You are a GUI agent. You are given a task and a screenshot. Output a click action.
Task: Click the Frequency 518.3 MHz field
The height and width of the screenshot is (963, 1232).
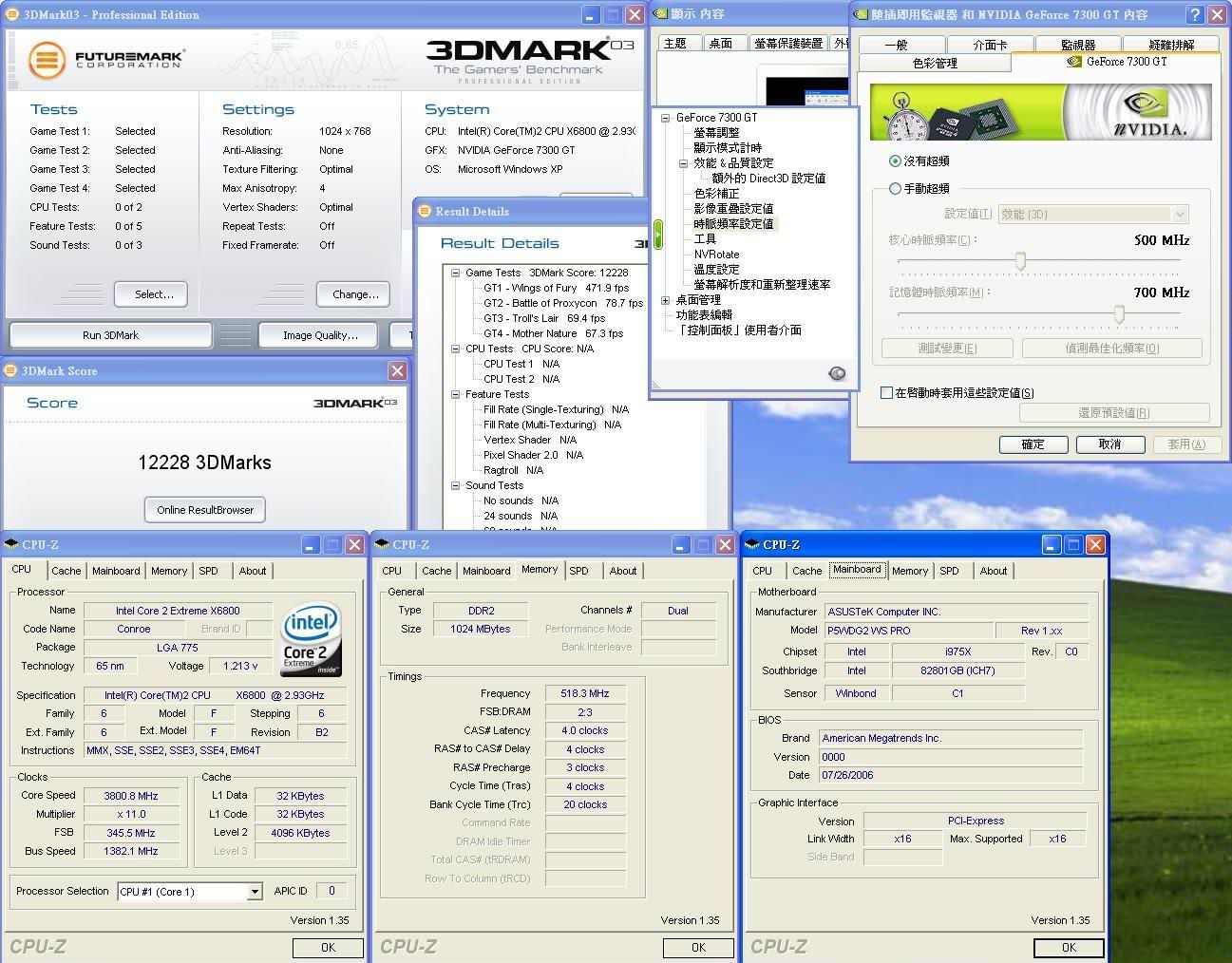pyautogui.click(x=585, y=694)
